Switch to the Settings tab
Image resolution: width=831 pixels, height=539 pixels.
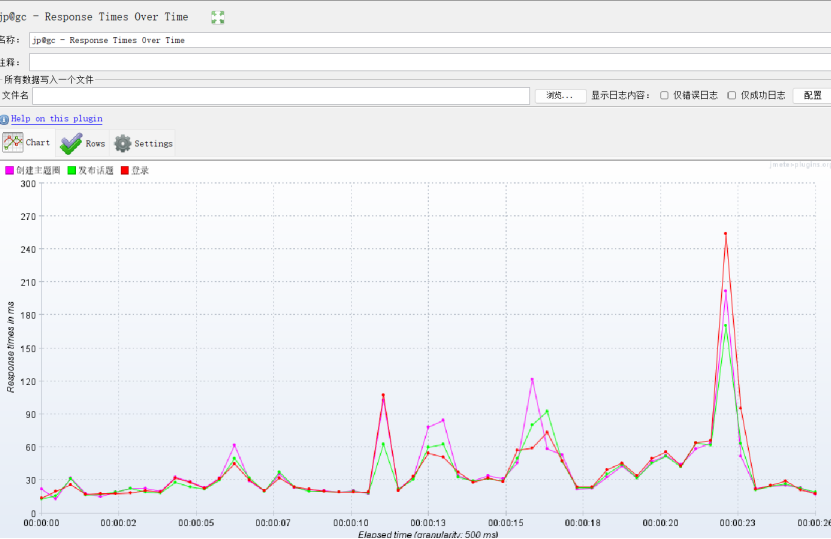pos(143,143)
